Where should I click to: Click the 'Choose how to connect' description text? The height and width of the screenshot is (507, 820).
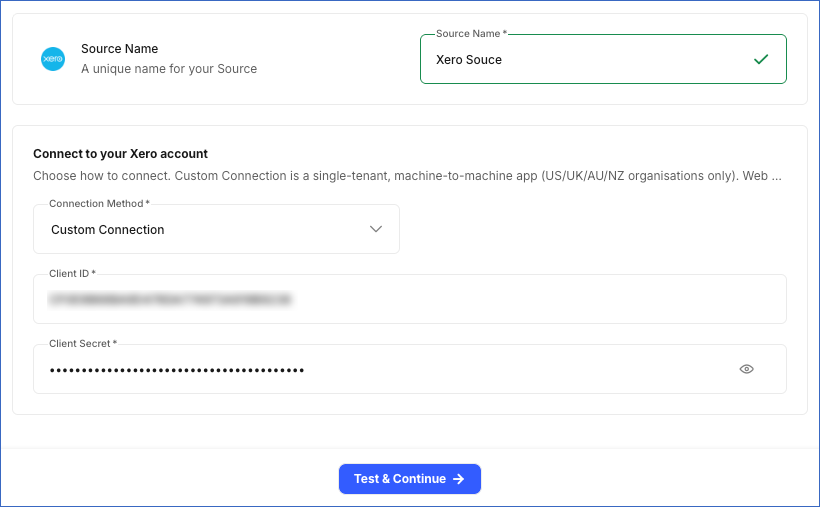(x=407, y=176)
